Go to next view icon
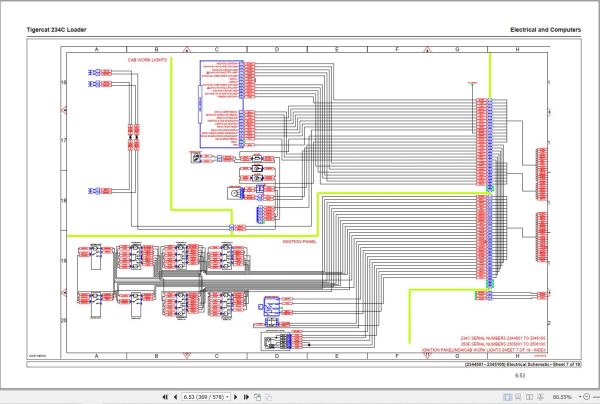The width and height of the screenshot is (600, 404). pyautogui.click(x=269, y=397)
